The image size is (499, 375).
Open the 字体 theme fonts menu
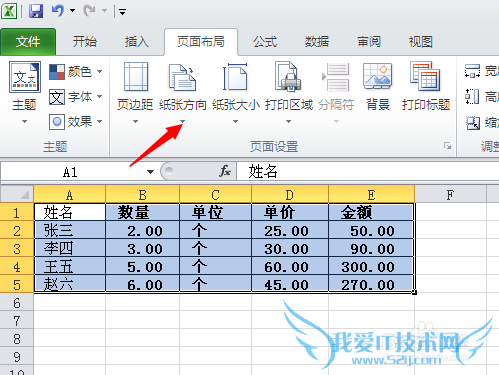[x=76, y=97]
